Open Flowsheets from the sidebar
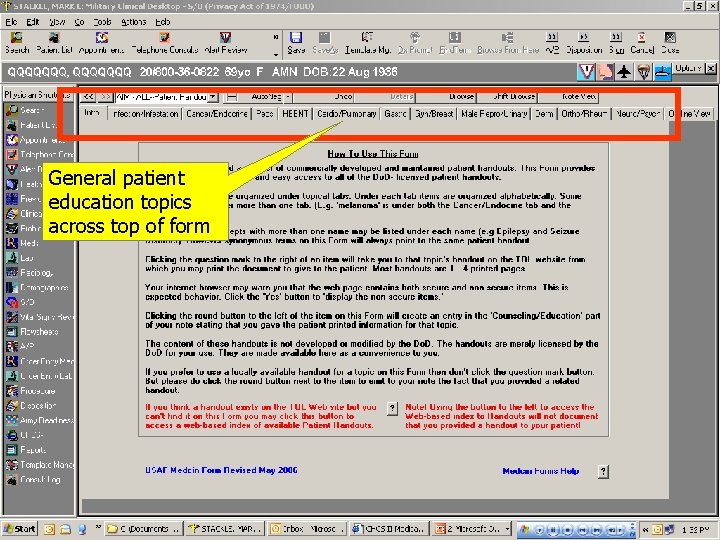Viewport: 720px width, 540px height. pos(33,332)
